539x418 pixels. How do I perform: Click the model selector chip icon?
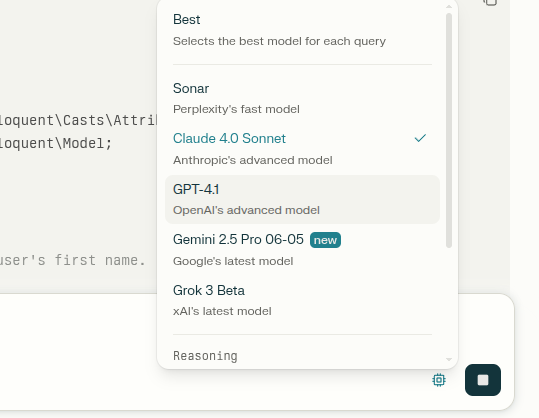(439, 380)
